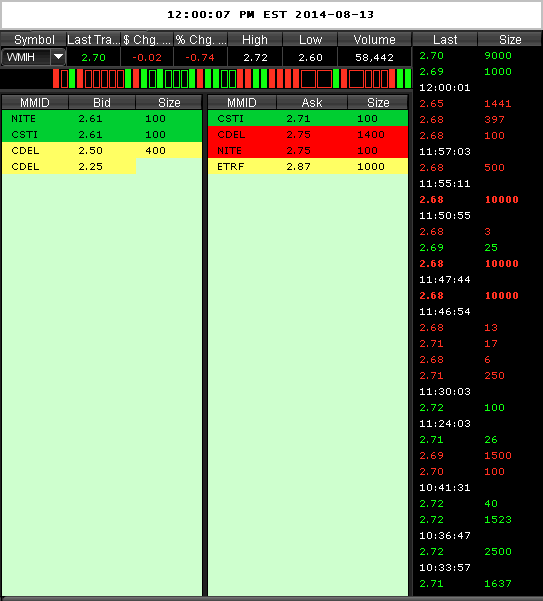Click the dollar change value -0.02

tap(147, 57)
